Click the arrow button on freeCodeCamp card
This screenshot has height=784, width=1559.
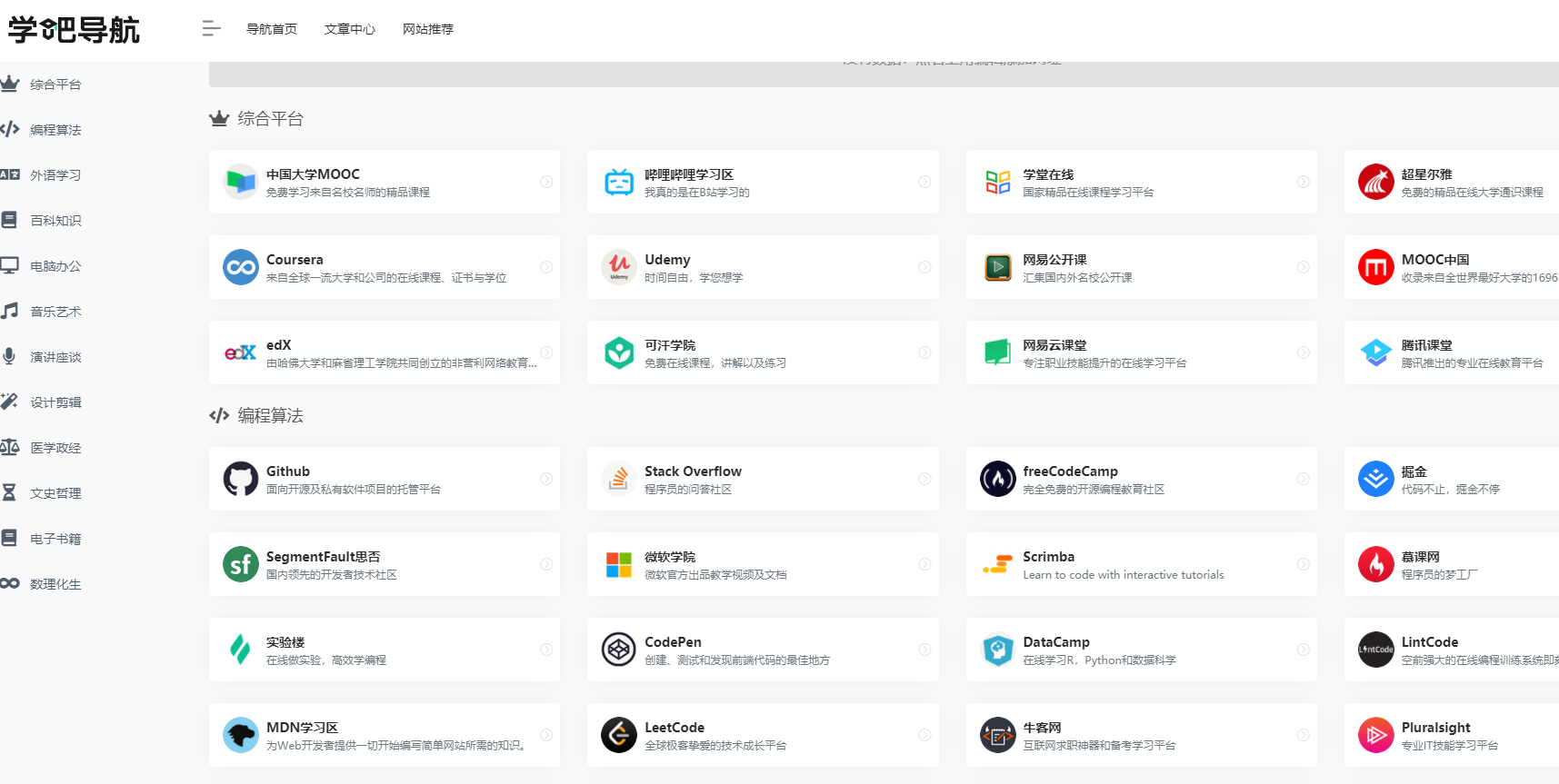1303,479
